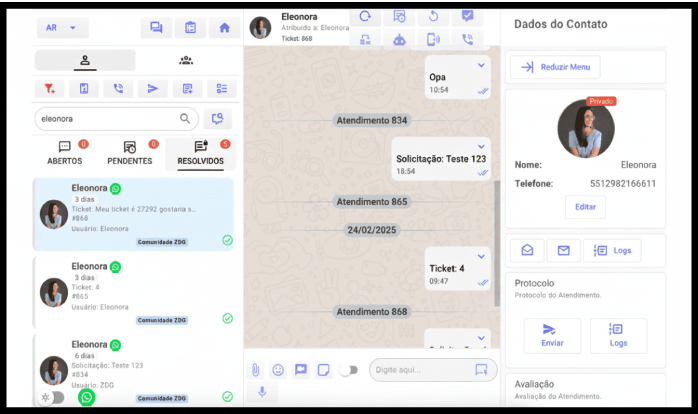Click the phone call icon in the chat header
This screenshot has width=698, height=414.
click(x=467, y=40)
